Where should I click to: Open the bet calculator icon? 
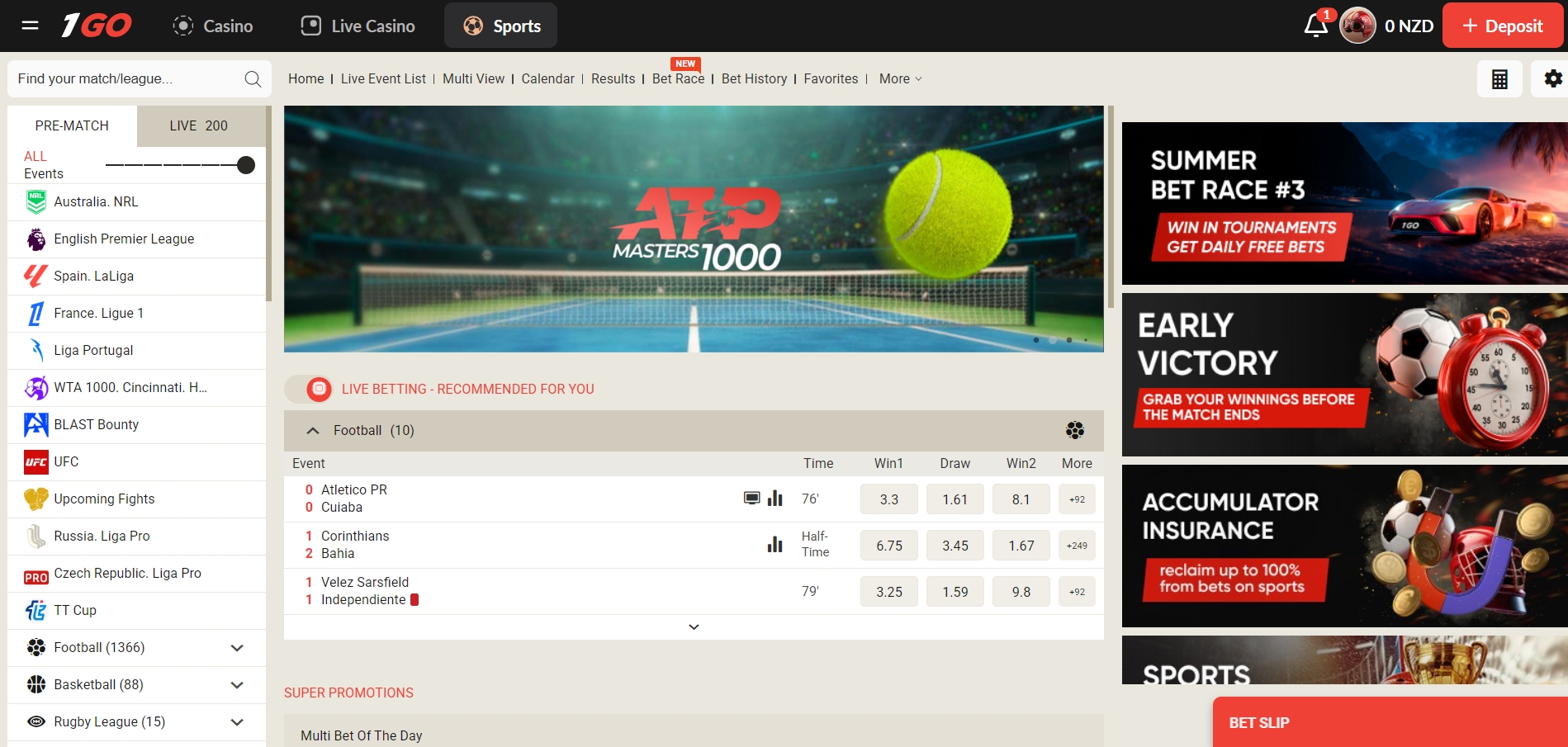(1499, 79)
